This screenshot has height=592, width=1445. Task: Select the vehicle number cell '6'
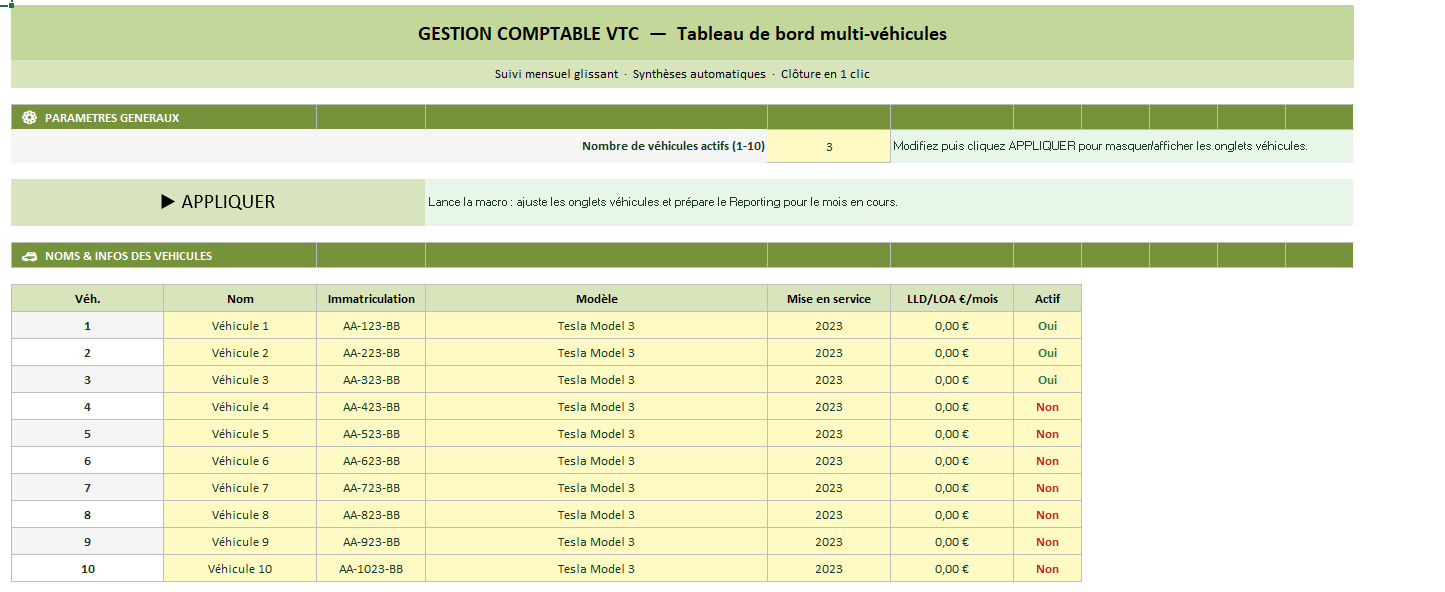coord(87,461)
